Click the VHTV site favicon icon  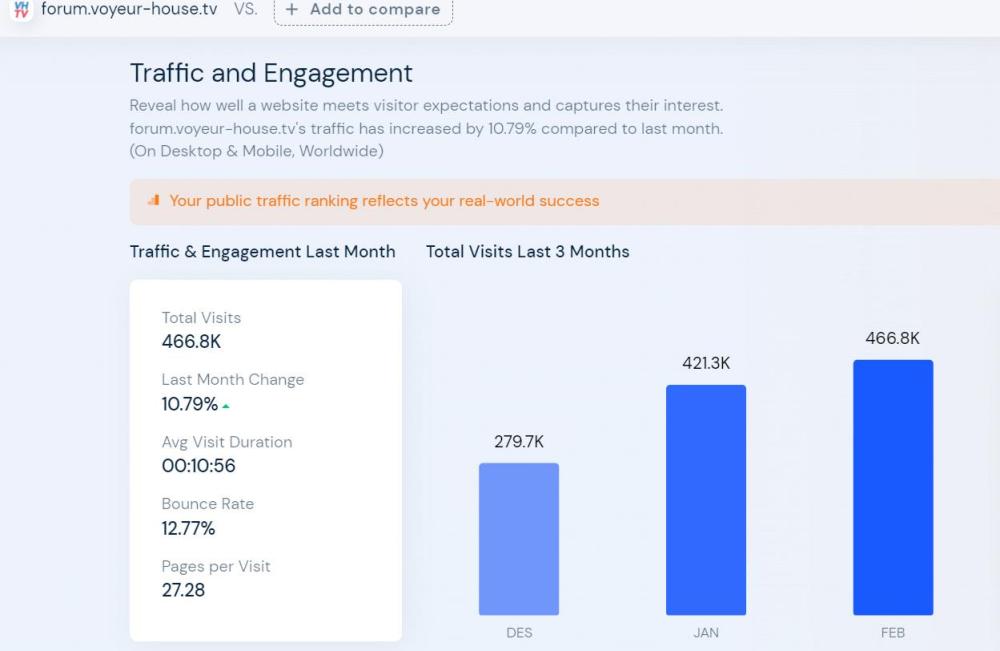pyautogui.click(x=22, y=9)
